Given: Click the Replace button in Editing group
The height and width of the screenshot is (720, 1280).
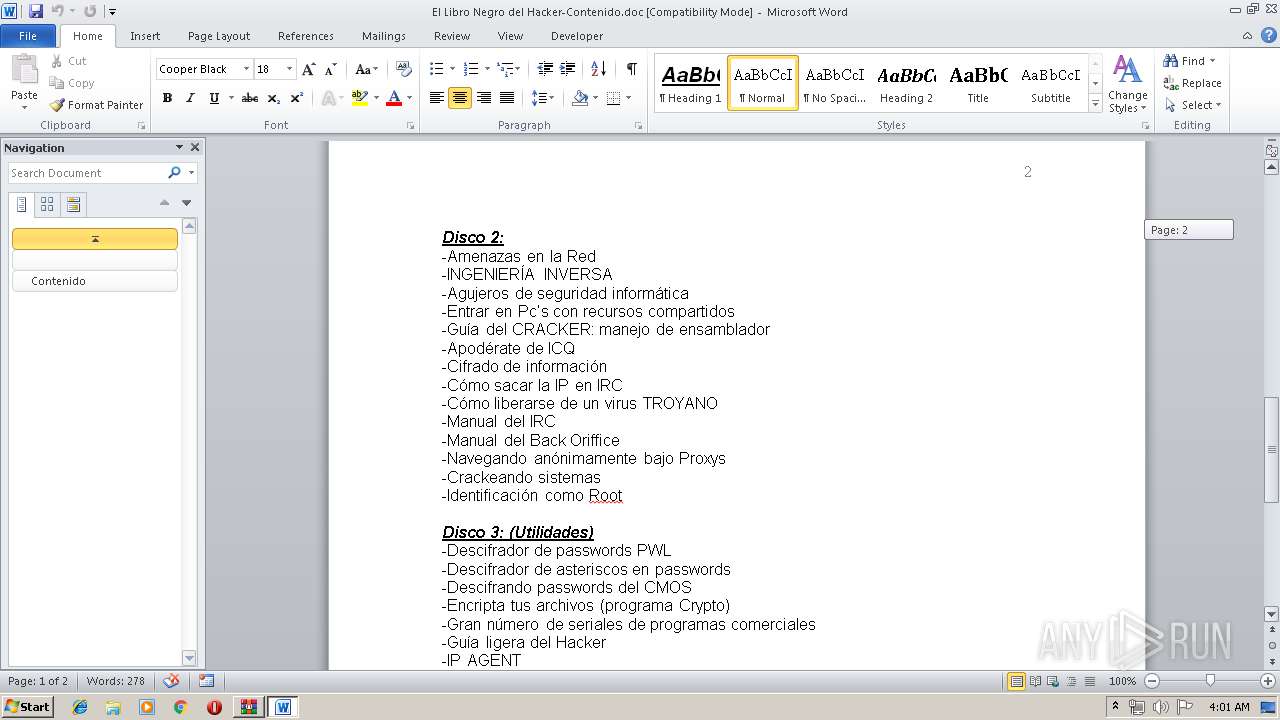Looking at the screenshot, I should [x=1192, y=83].
